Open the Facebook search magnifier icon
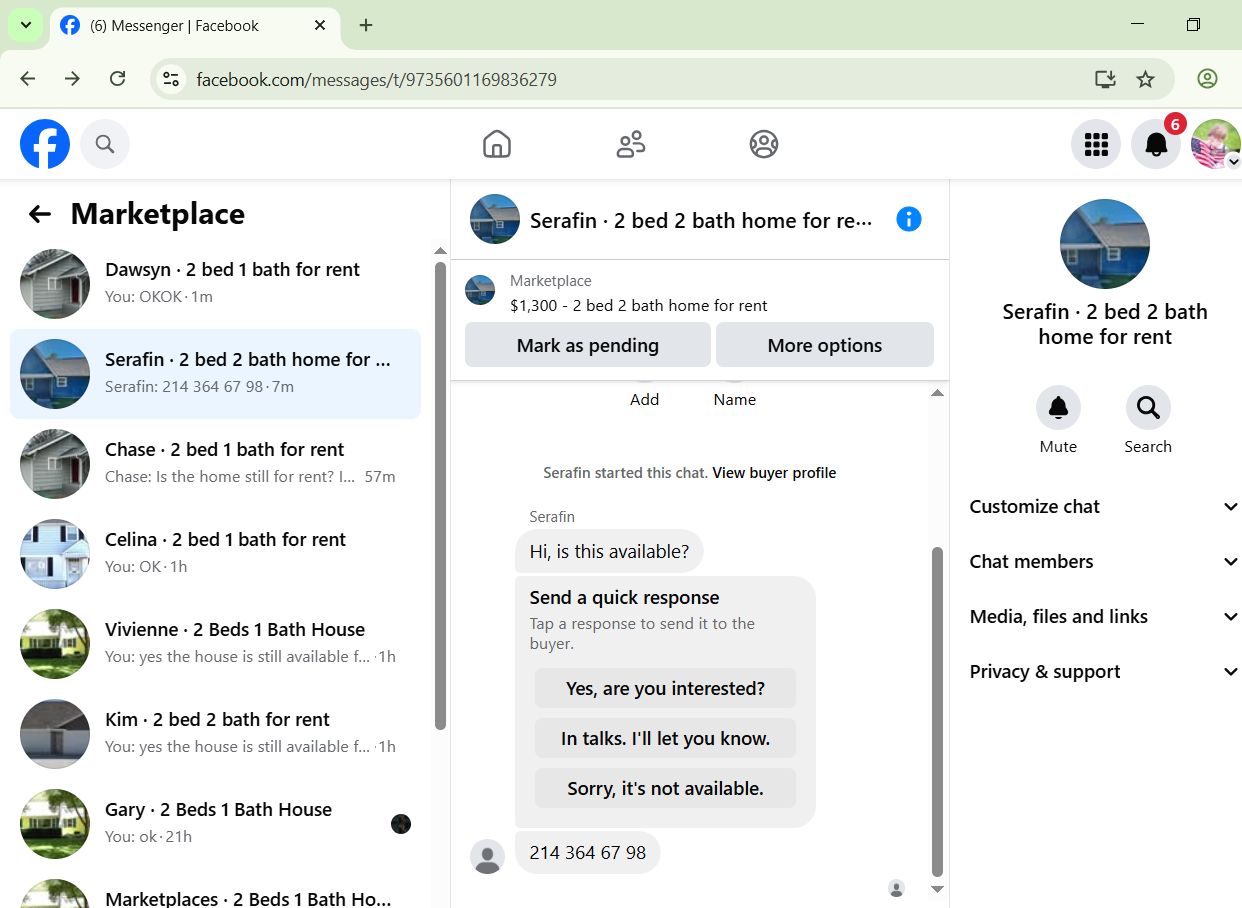Viewport: 1242px width, 908px height. [105, 144]
